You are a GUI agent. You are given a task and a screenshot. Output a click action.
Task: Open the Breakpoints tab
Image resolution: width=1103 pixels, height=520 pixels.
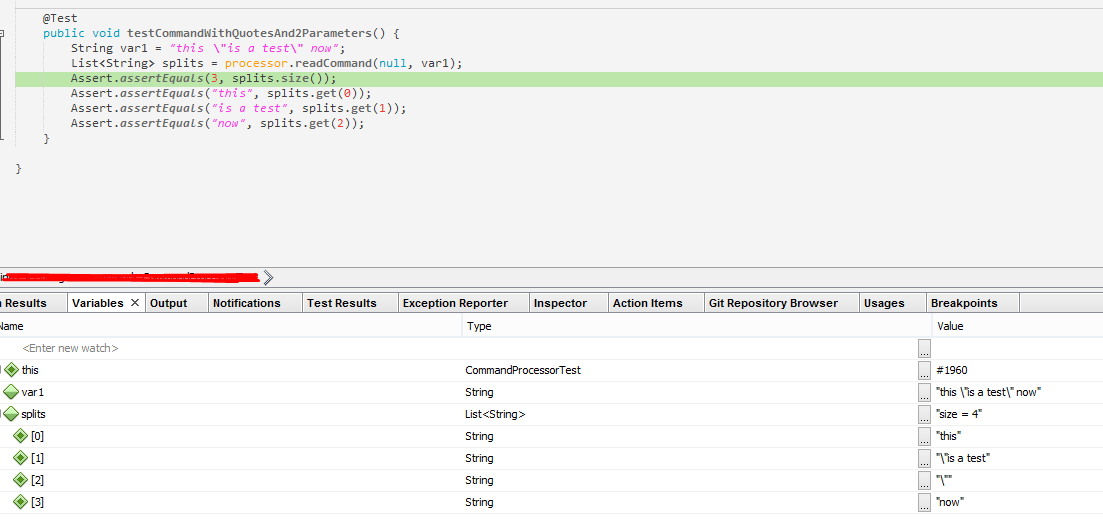click(964, 303)
